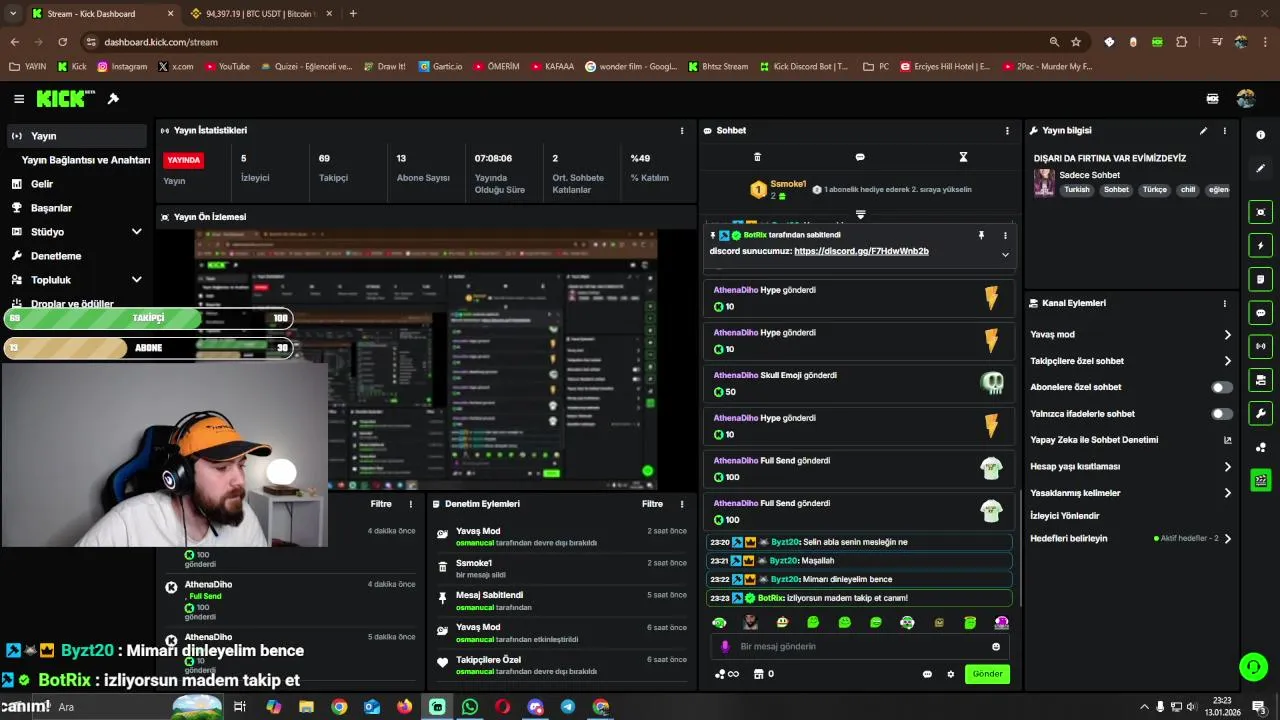The width and height of the screenshot is (1280, 720).
Task: Edit stream info with pencil in Yayın bilgisi
Action: [x=1203, y=130]
